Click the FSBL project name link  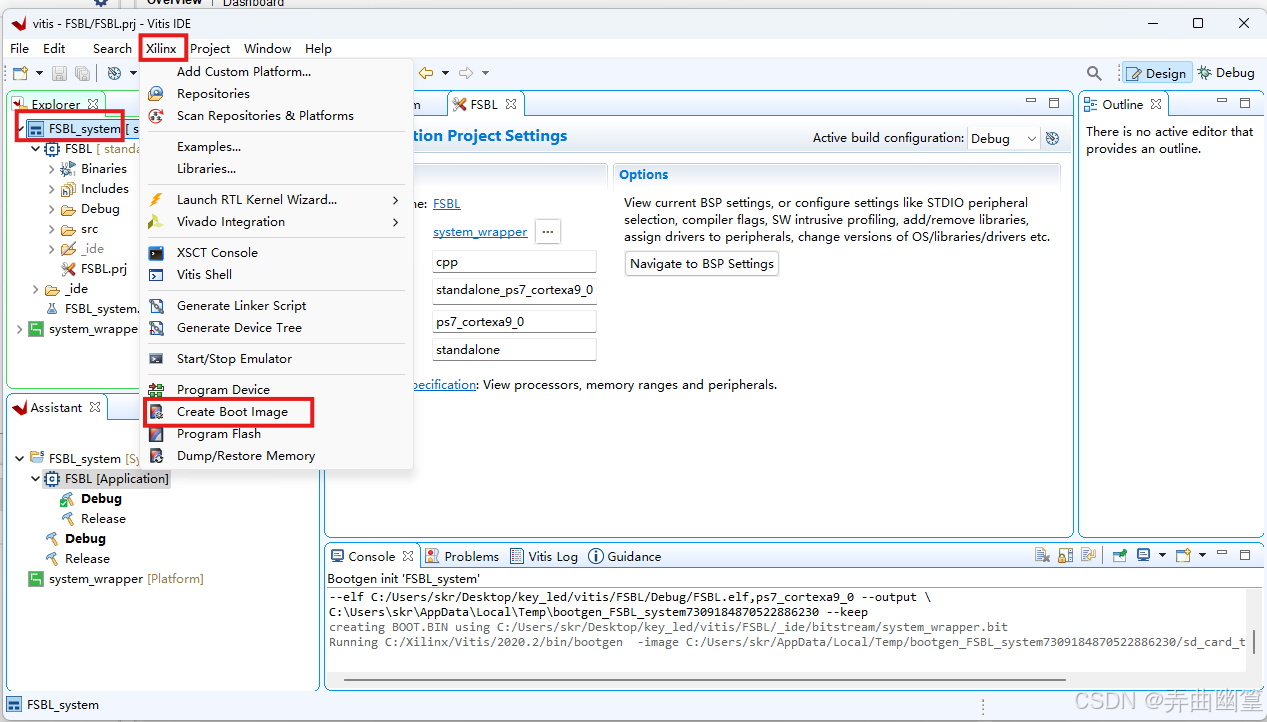click(447, 203)
